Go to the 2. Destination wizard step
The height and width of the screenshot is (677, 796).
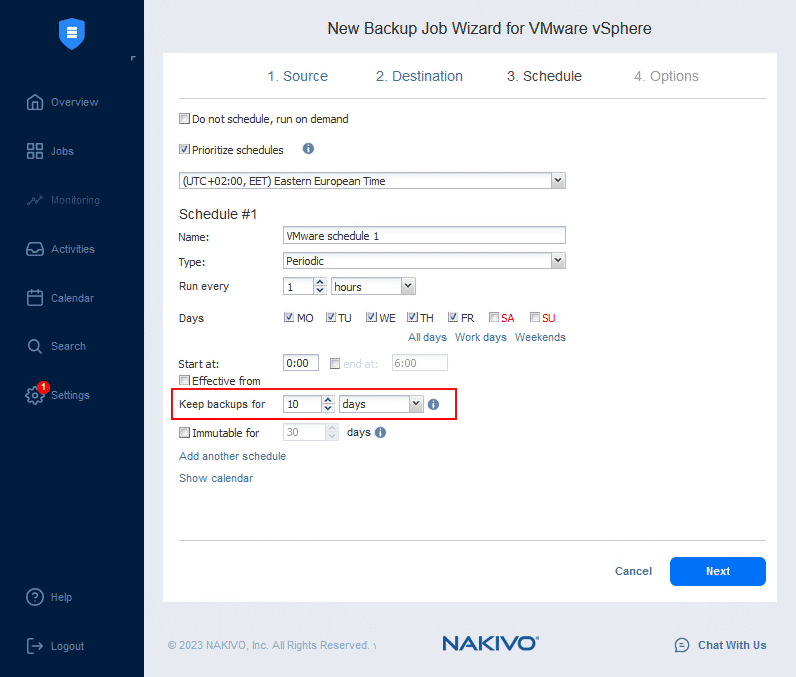419,76
